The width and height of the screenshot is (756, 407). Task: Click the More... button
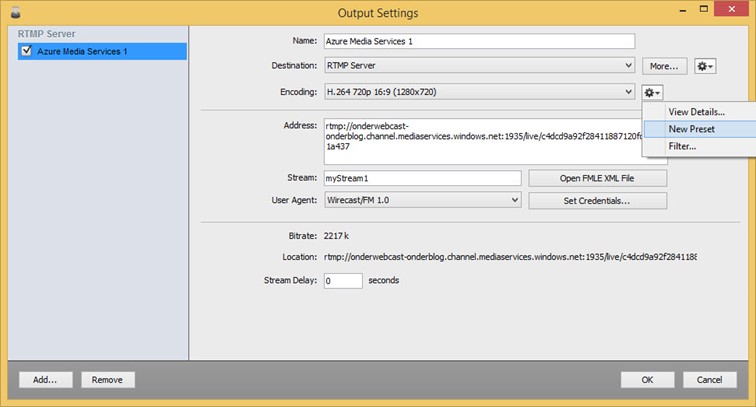click(664, 66)
